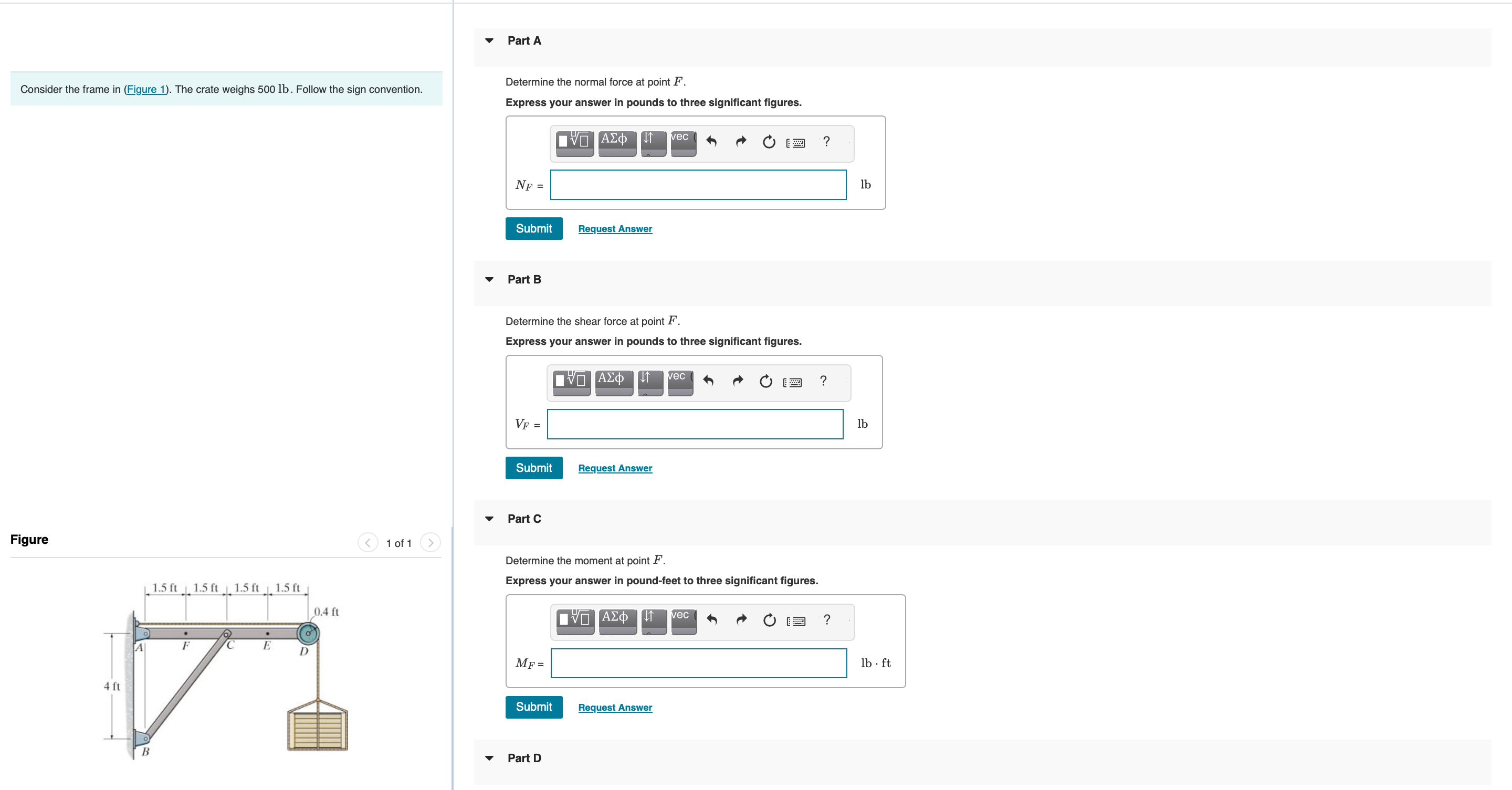Click reset icon in Part A toolbar
Image resolution: width=1512 pixels, height=790 pixels.
pos(768,142)
